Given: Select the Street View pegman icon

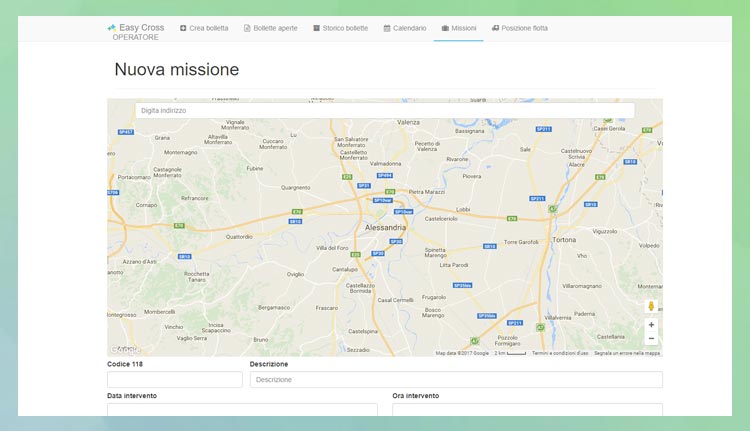Looking at the screenshot, I should tap(651, 306).
